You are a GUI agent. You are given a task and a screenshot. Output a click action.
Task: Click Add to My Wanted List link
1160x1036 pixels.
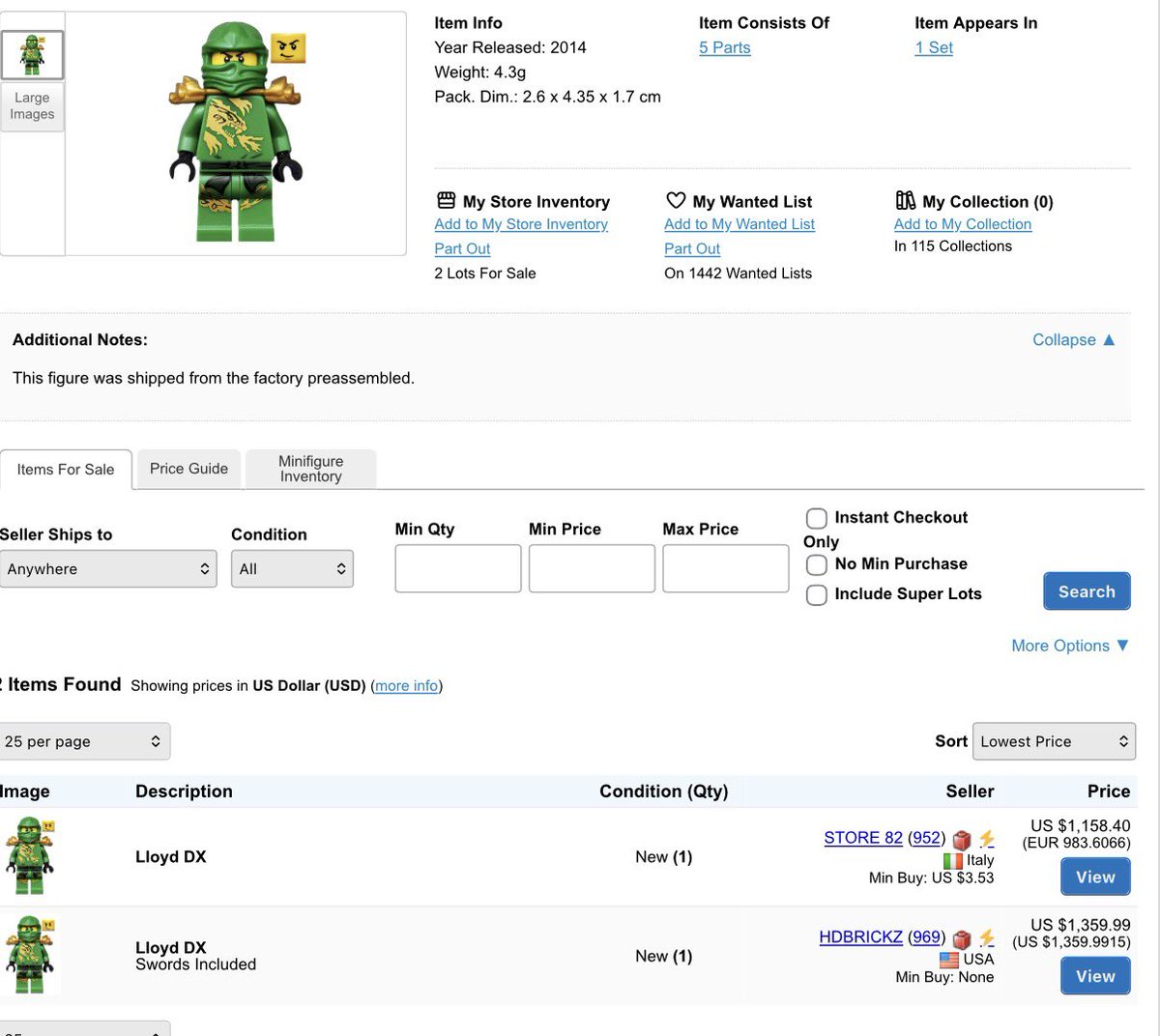(739, 224)
